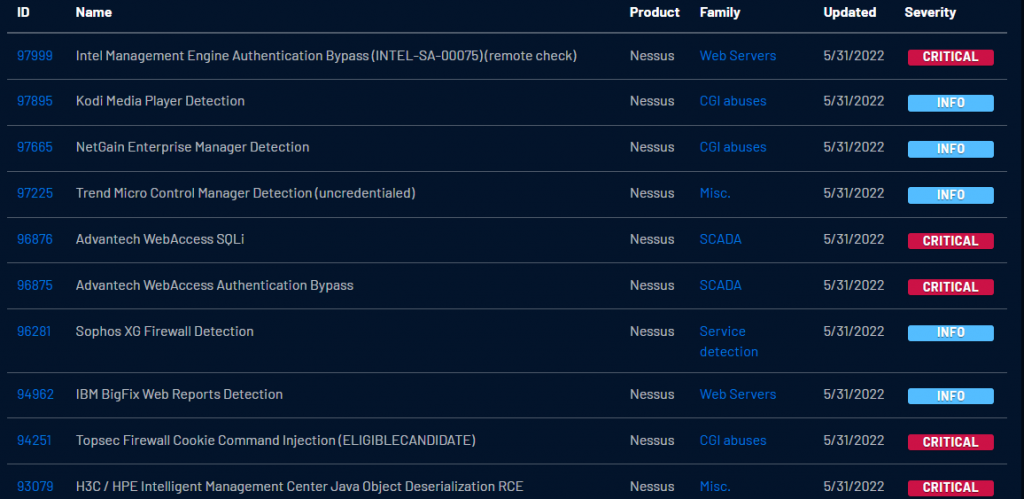
Task: Open Web Servers family for IBM BigFix row
Action: point(737,394)
